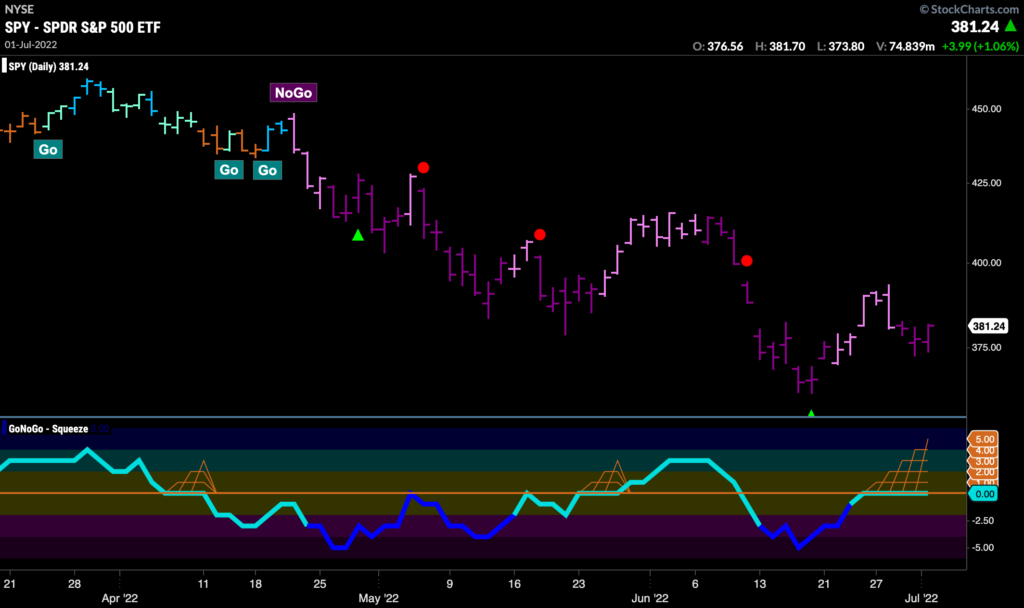This screenshot has height=608, width=1024.
Task: Click the SPY - SPDR S&P 500 ETF title
Action: pyautogui.click(x=82, y=27)
